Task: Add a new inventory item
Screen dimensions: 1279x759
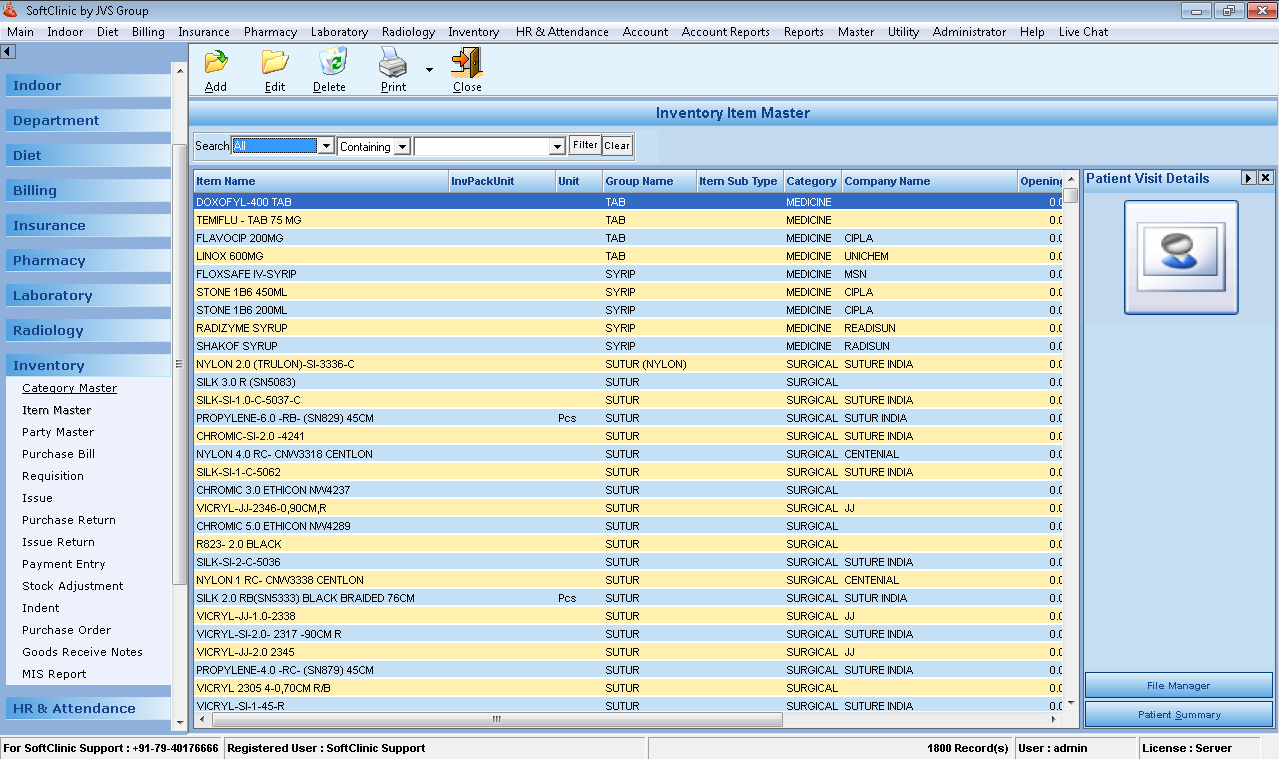Action: pyautogui.click(x=215, y=69)
